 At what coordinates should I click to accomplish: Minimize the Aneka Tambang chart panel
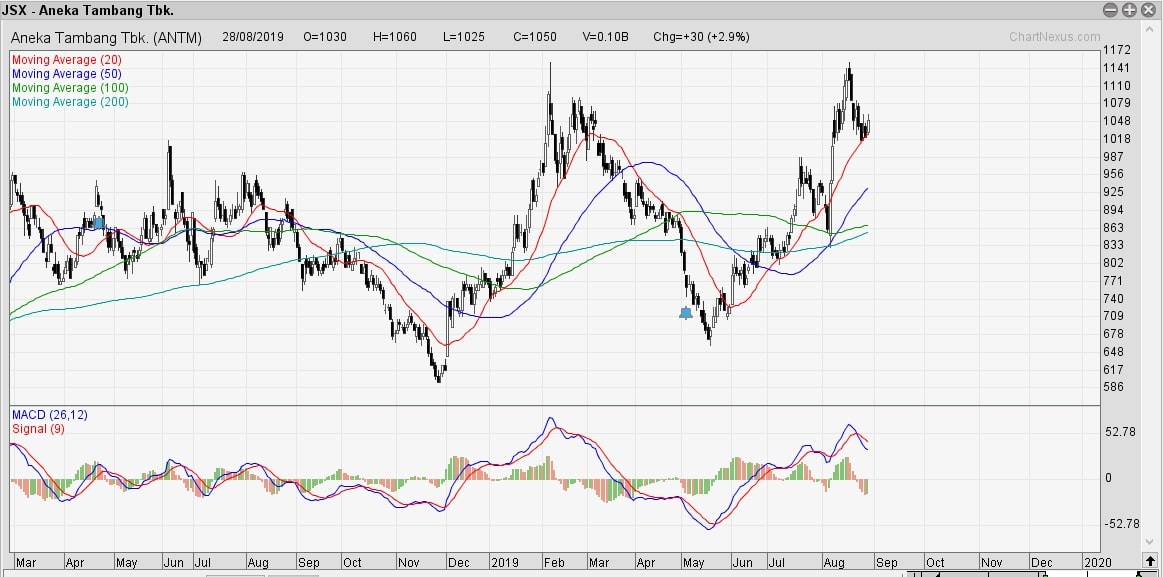coord(1110,10)
